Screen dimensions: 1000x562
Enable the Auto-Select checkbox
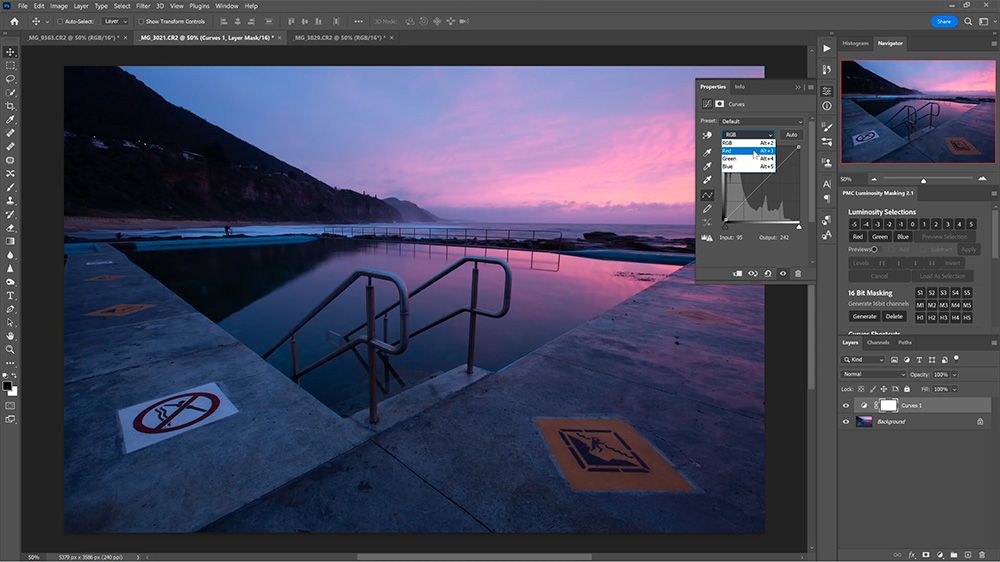point(60,21)
